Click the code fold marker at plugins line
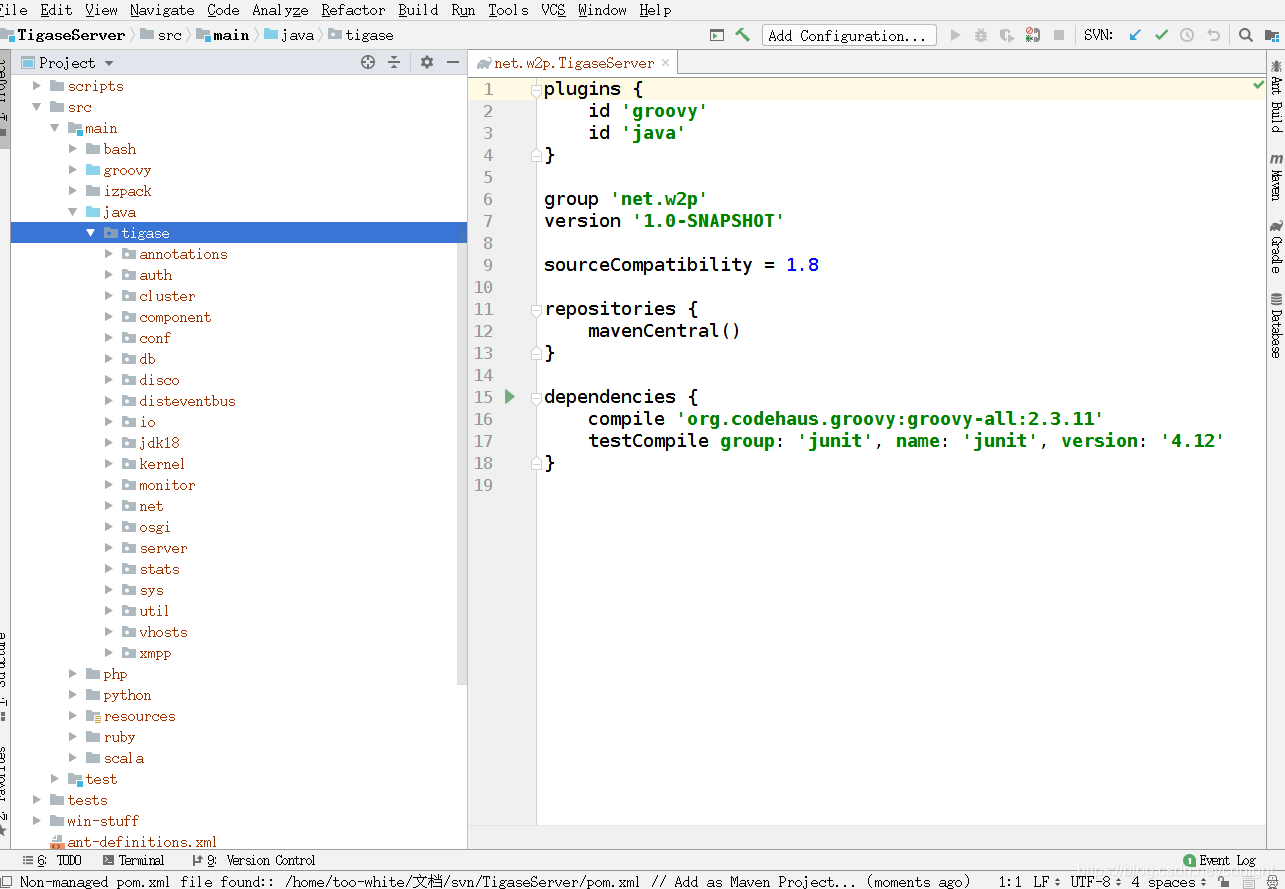Screen dimensions: 1285x889 [x=536, y=89]
